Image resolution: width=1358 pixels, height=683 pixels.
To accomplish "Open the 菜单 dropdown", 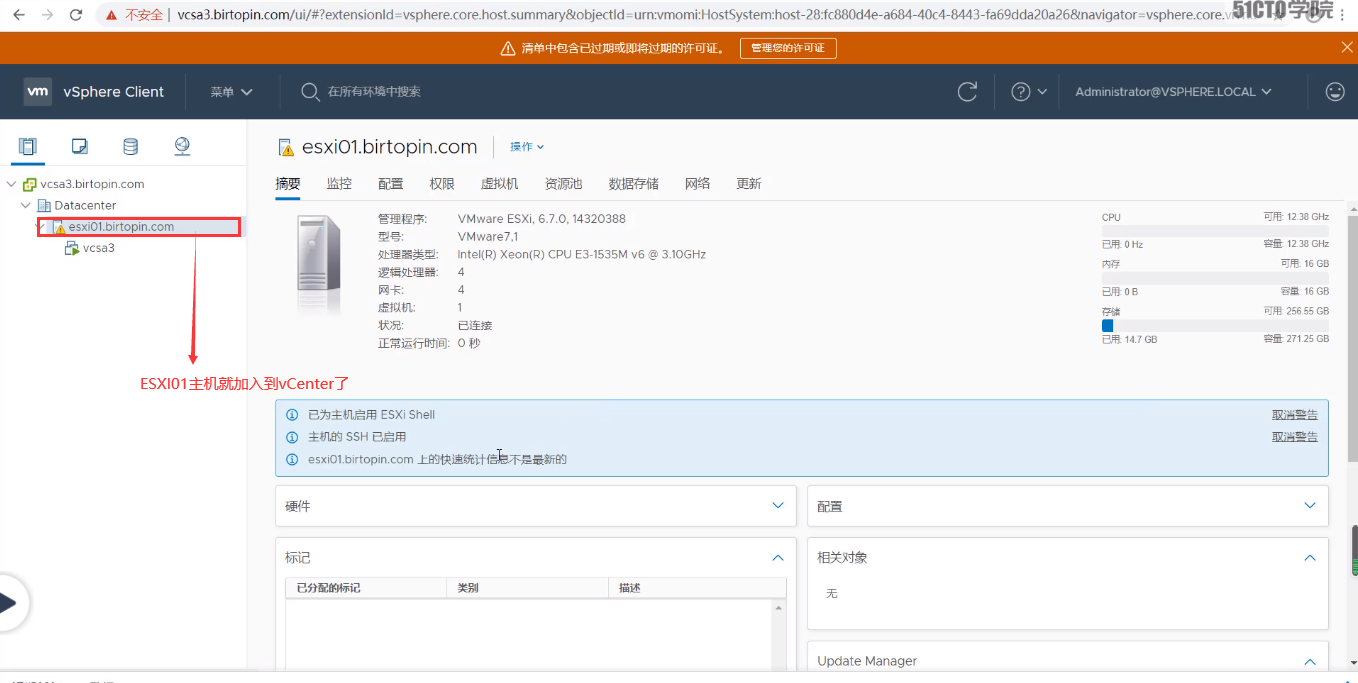I will (x=231, y=91).
